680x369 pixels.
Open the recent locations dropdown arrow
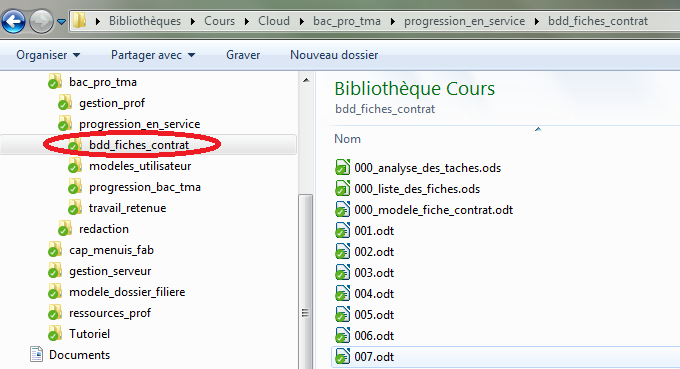[62, 21]
